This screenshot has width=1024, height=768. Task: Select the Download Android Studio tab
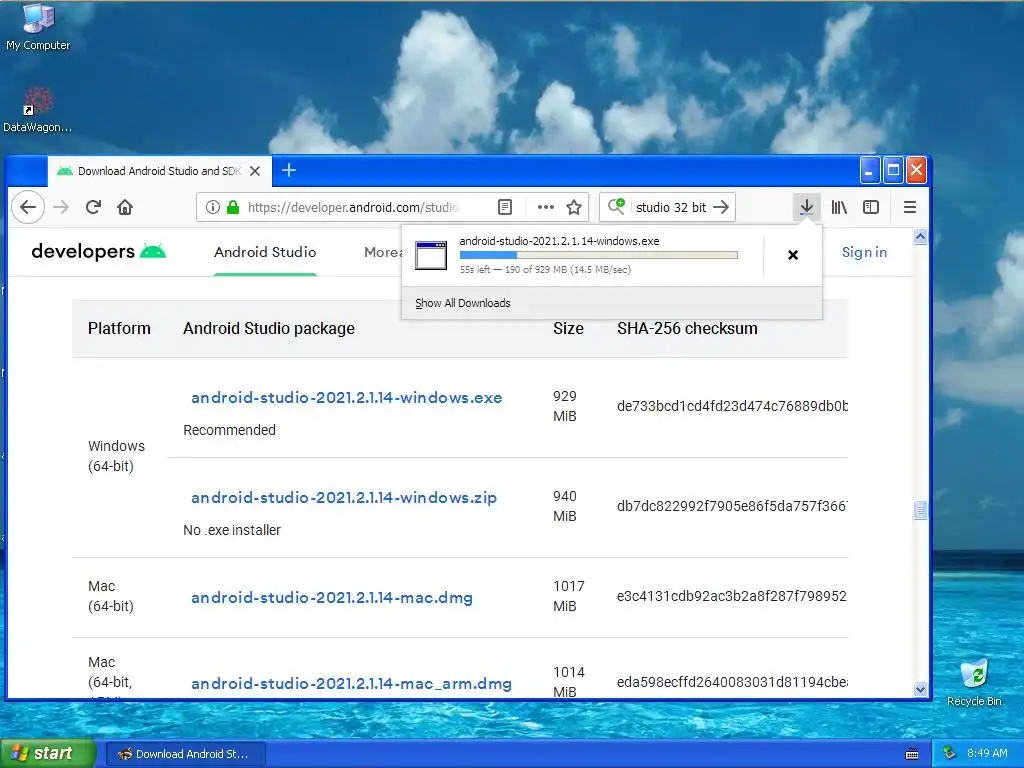159,171
